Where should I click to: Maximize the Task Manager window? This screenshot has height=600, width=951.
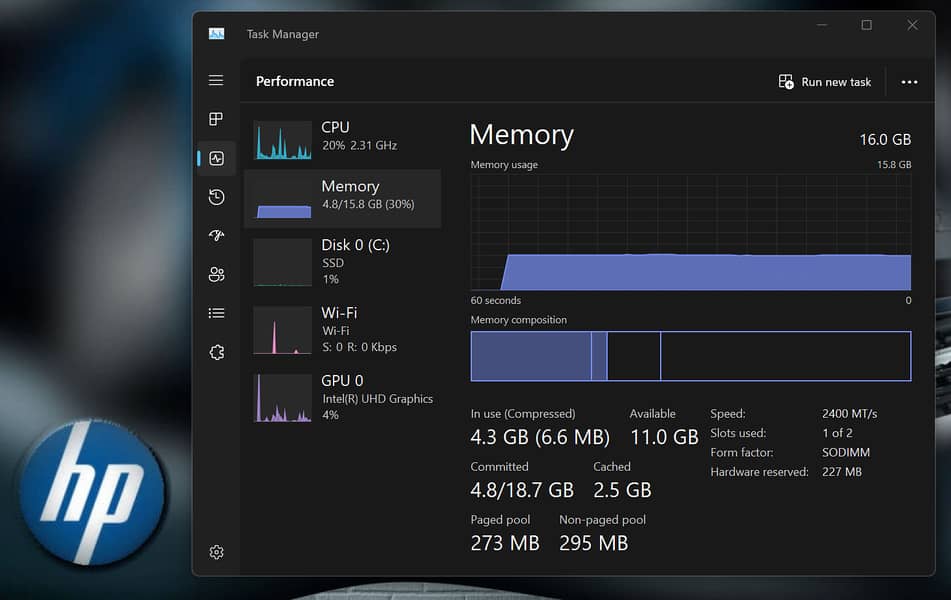[x=866, y=25]
